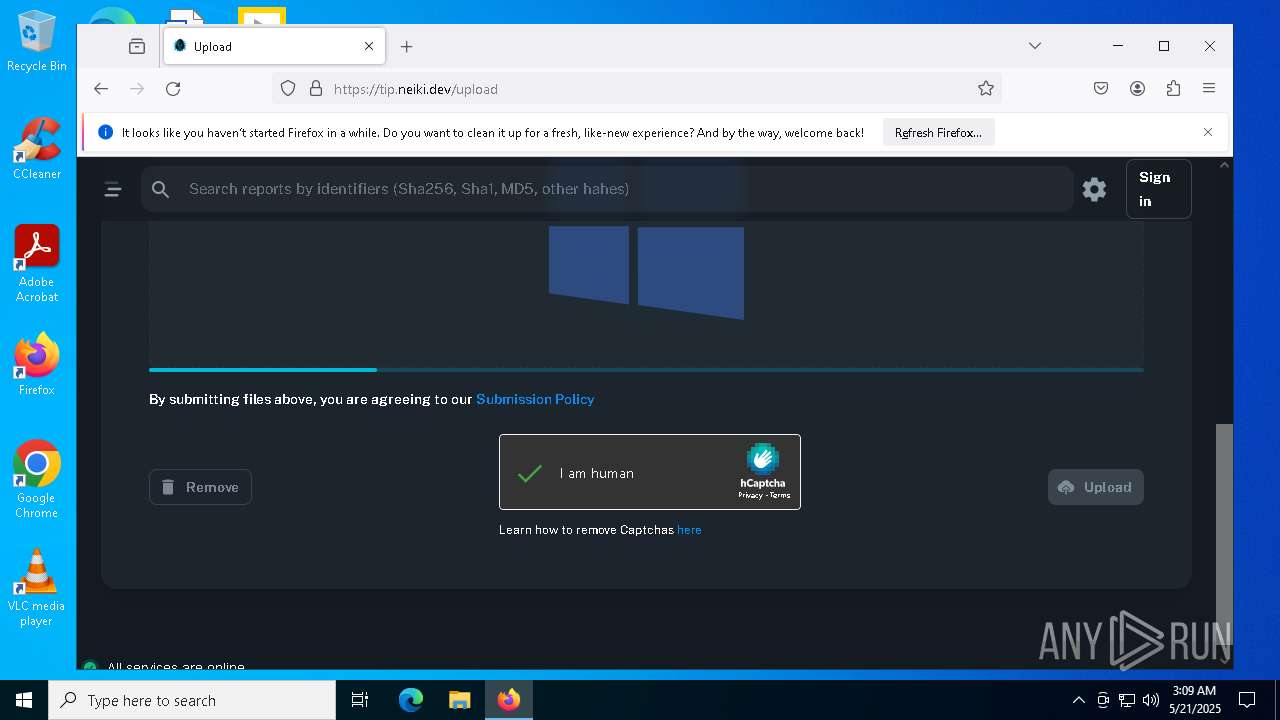Click the Sign in button
1280x720 pixels.
1158,189
